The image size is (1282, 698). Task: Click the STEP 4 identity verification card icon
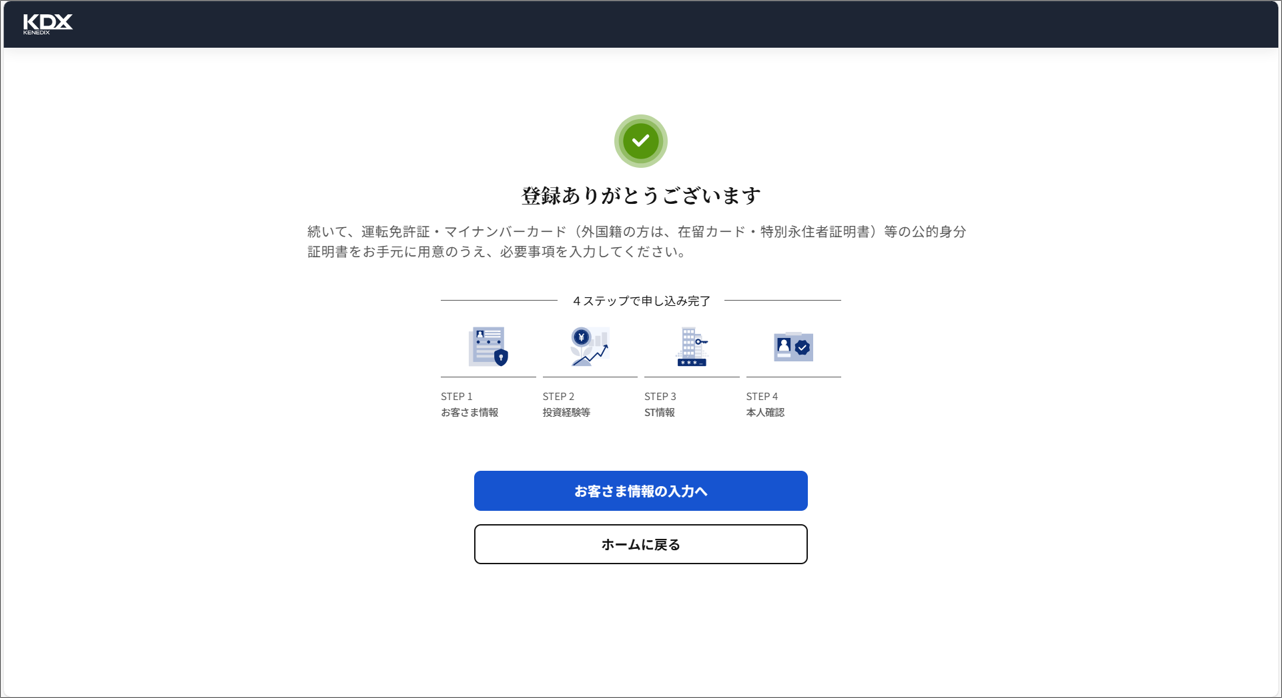pyautogui.click(x=794, y=347)
